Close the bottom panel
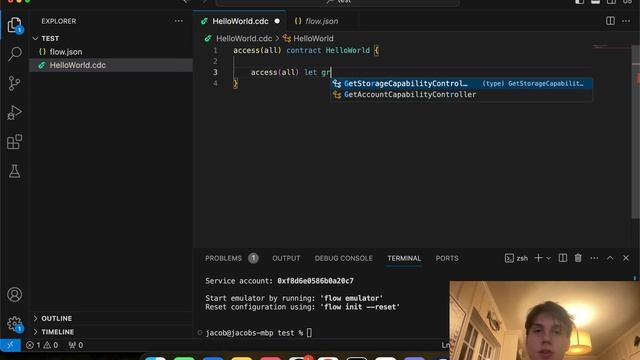640x360 pixels. 626,258
